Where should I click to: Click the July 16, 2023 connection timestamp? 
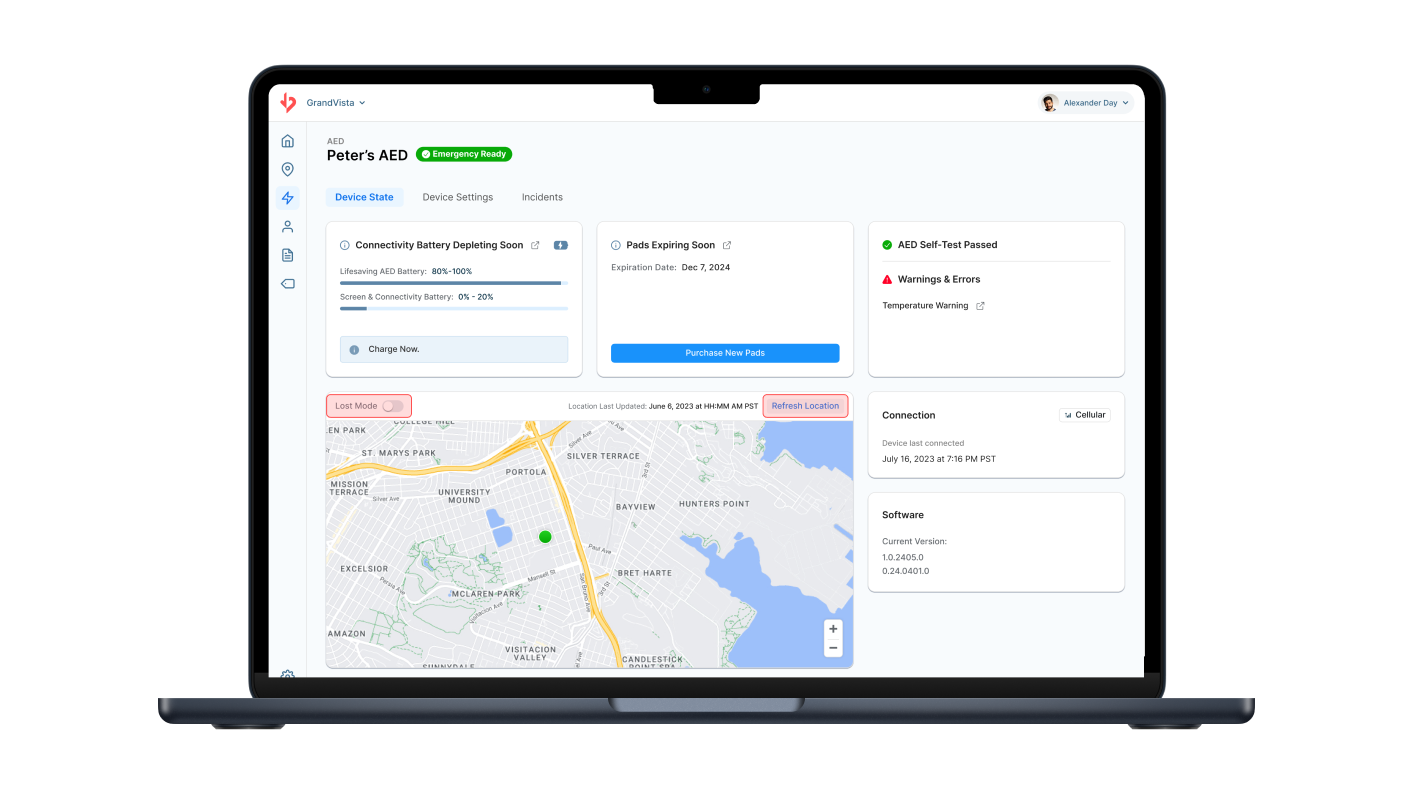coord(939,459)
